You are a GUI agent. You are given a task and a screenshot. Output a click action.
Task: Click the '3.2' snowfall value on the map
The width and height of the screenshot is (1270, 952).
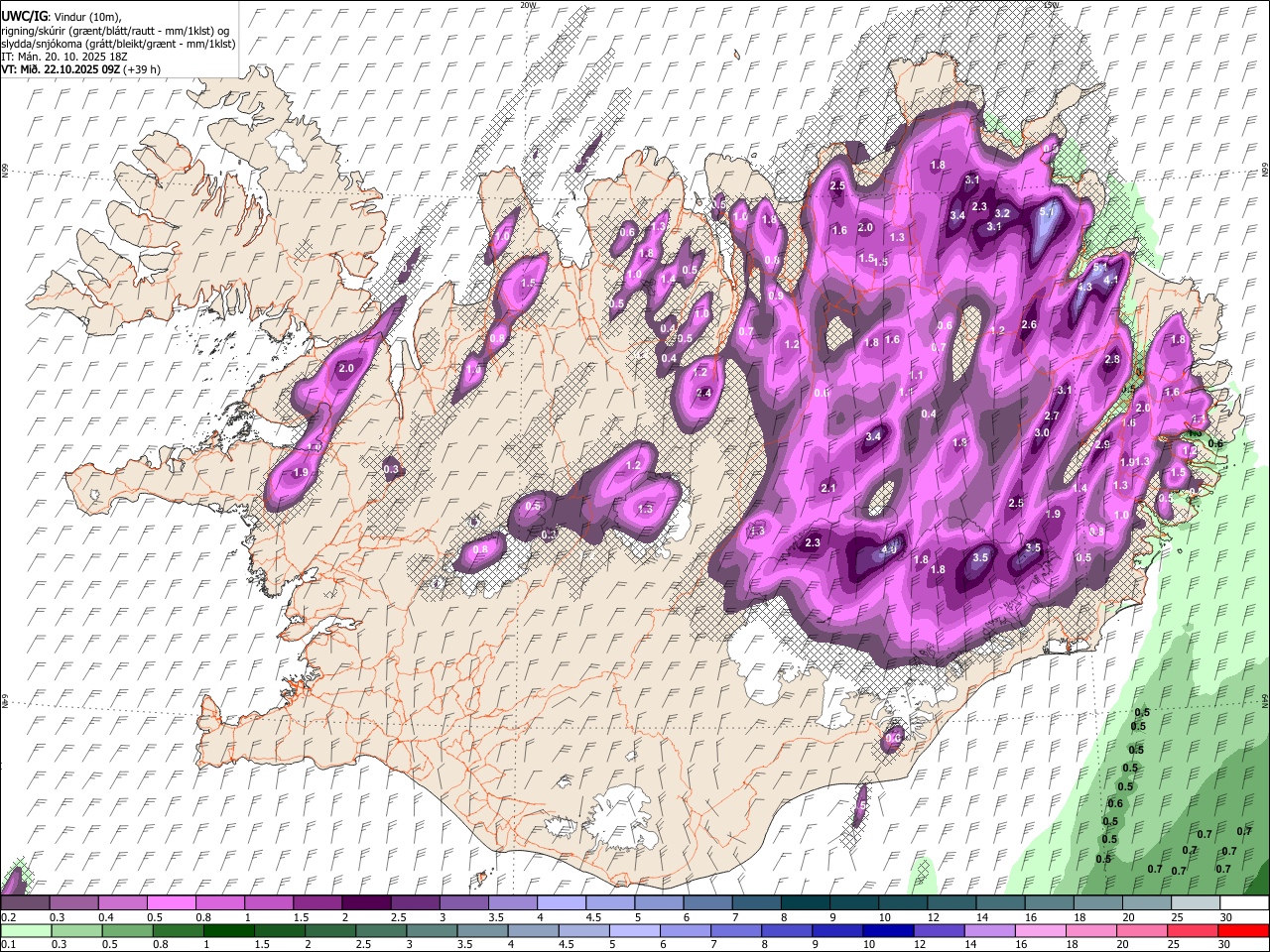1002,213
